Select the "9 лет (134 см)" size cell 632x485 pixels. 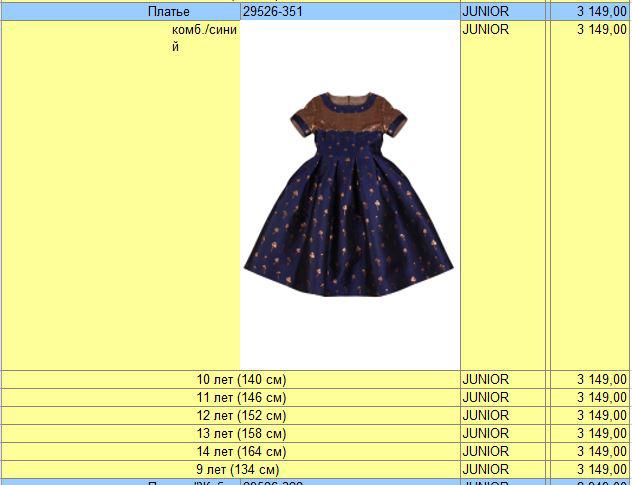tap(238, 470)
